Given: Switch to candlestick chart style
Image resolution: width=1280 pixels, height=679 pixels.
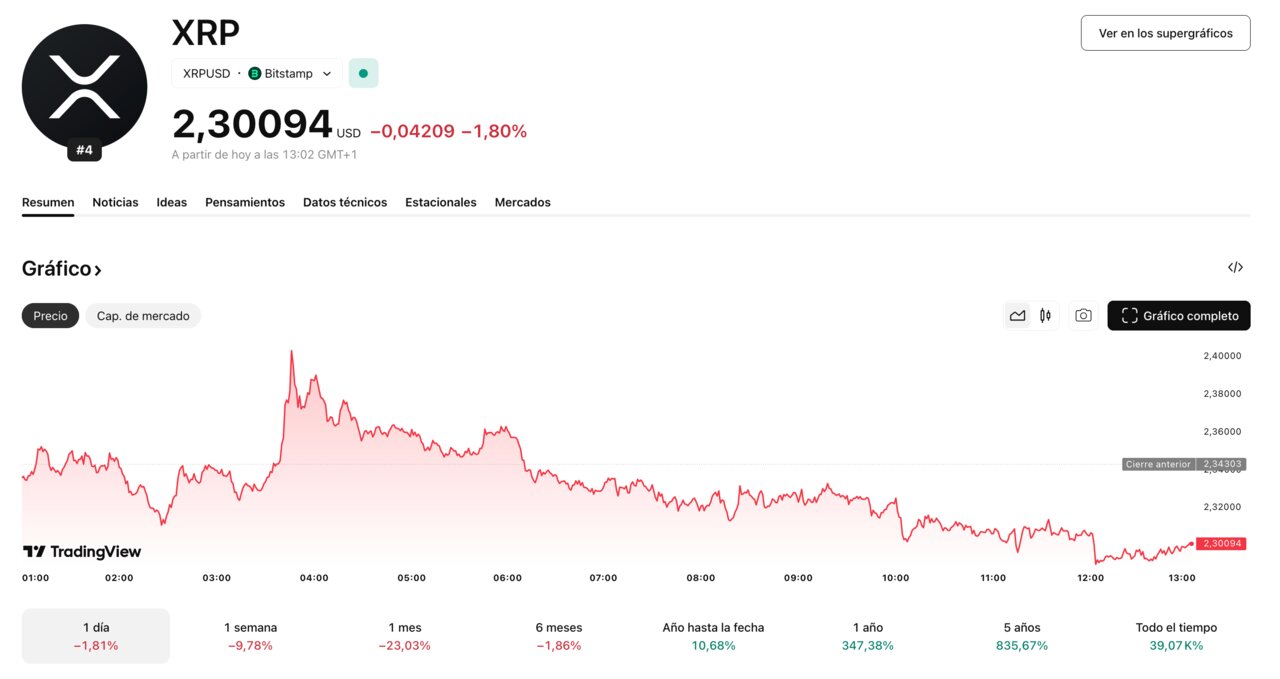Looking at the screenshot, I should point(1044,315).
